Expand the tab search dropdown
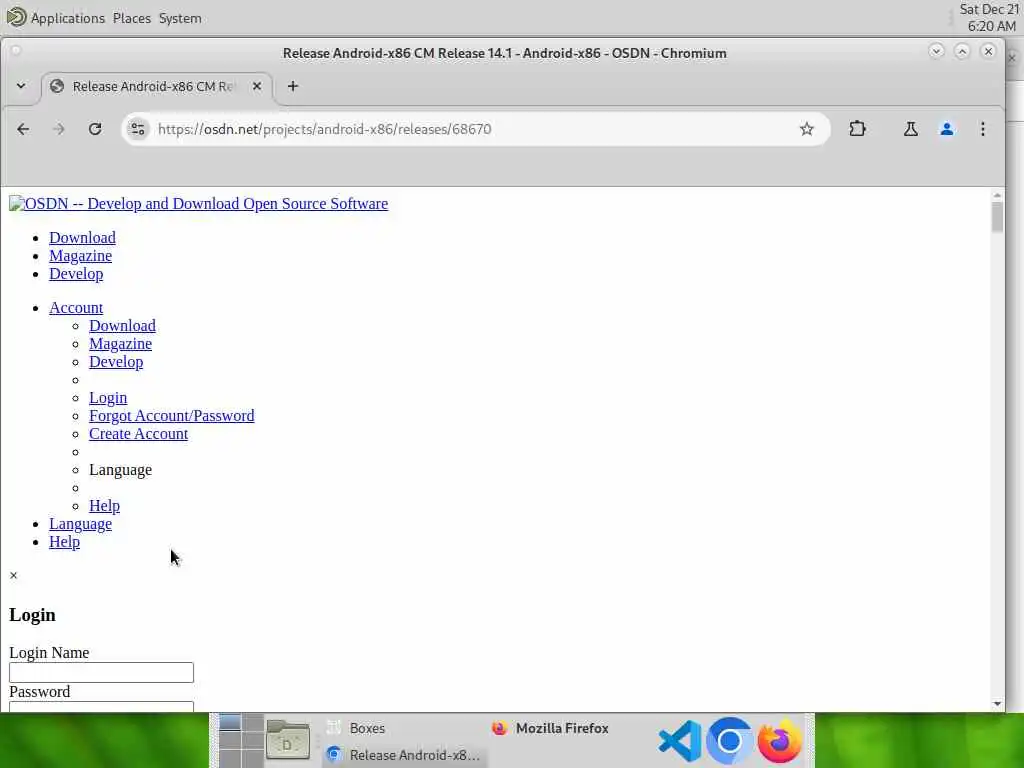The image size is (1024, 768). point(21,86)
